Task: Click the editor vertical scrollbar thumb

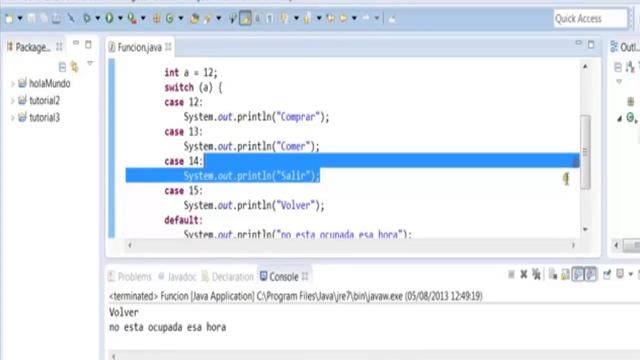Action: coord(585,152)
